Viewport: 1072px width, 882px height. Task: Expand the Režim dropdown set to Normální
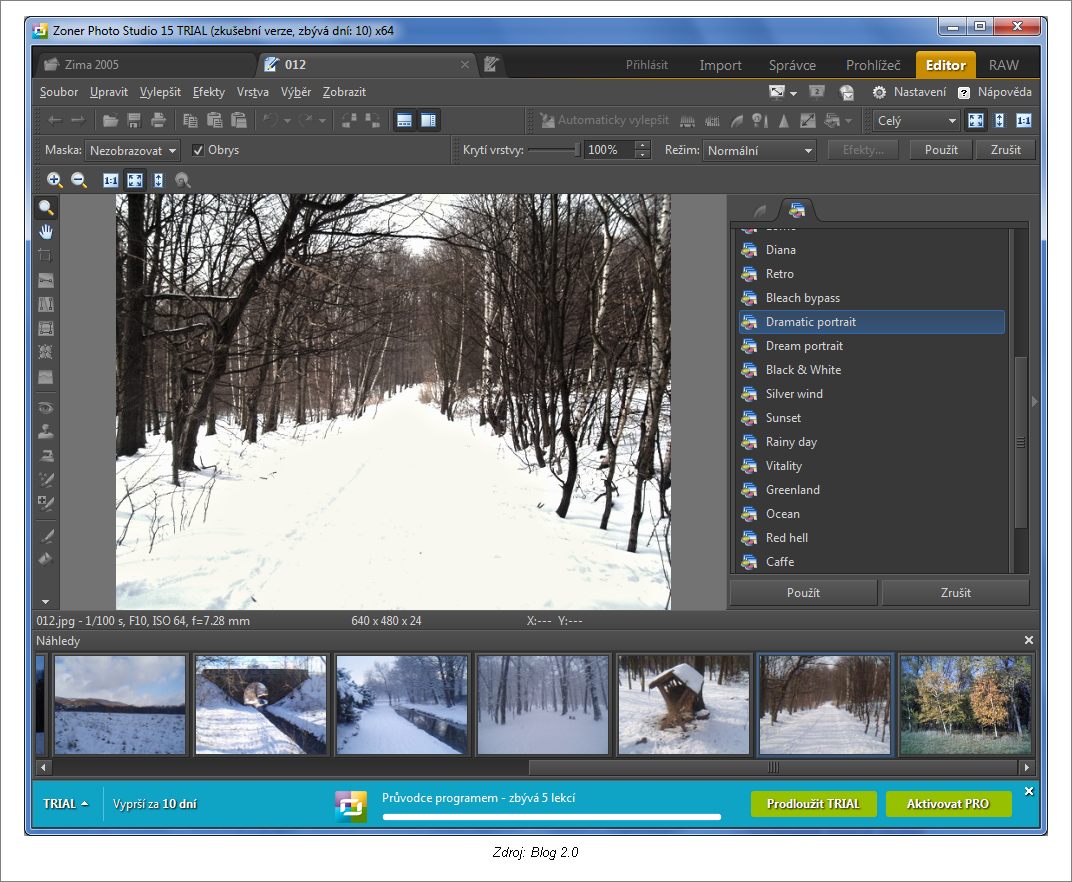tap(760, 150)
